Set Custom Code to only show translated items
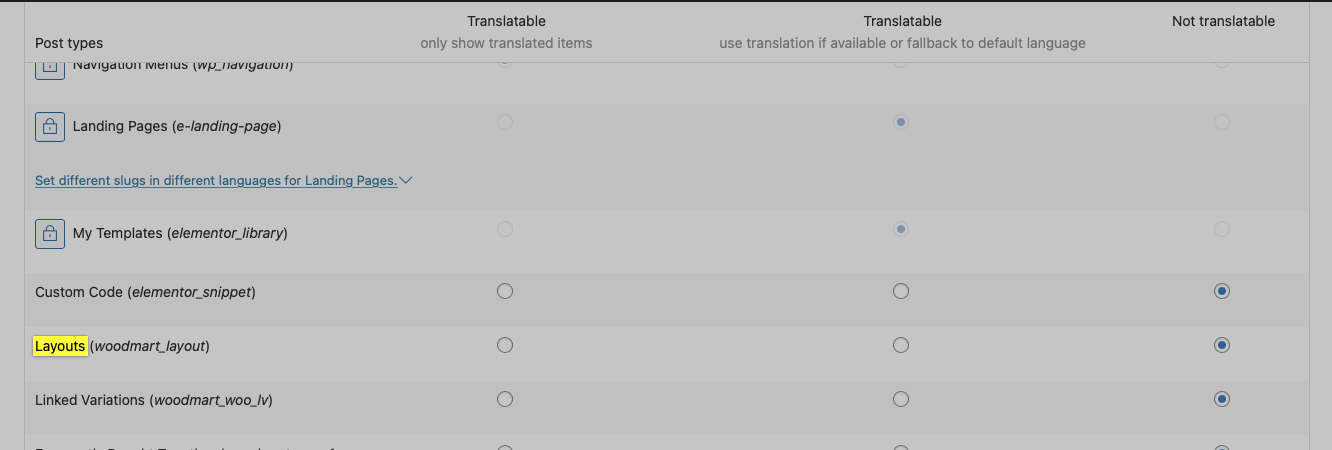This screenshot has height=450, width=1332. pos(505,291)
